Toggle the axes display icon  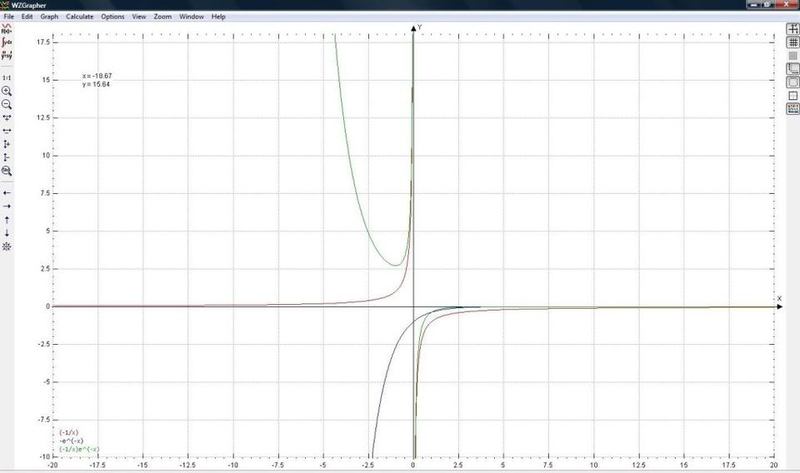point(793,31)
